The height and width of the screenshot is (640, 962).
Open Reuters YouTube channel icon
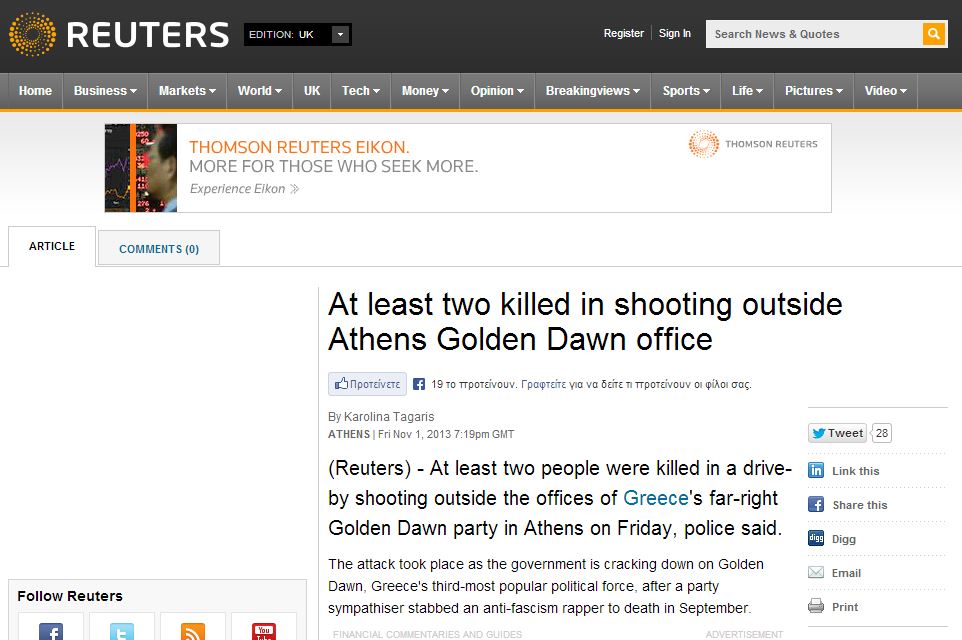pos(264,630)
